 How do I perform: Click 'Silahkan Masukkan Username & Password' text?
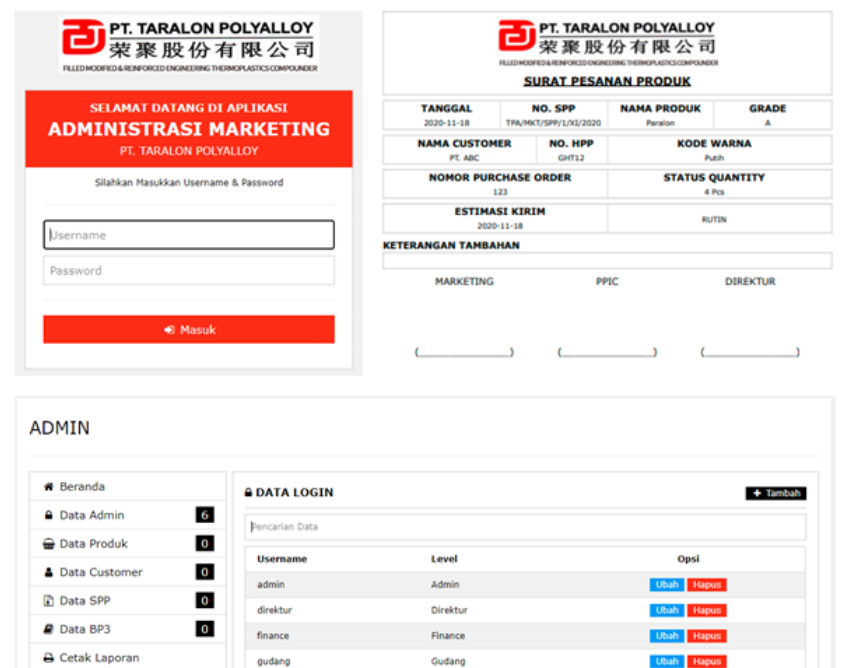click(188, 183)
